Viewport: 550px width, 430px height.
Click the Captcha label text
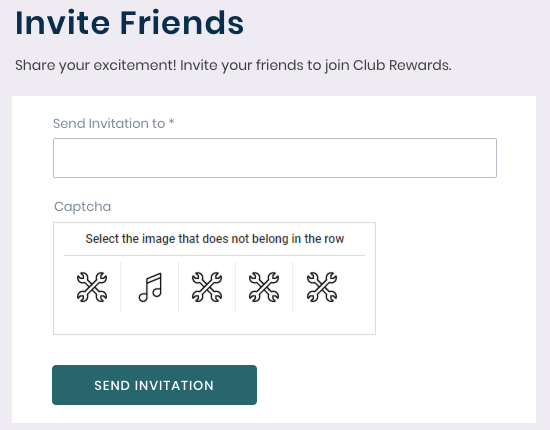(x=82, y=207)
